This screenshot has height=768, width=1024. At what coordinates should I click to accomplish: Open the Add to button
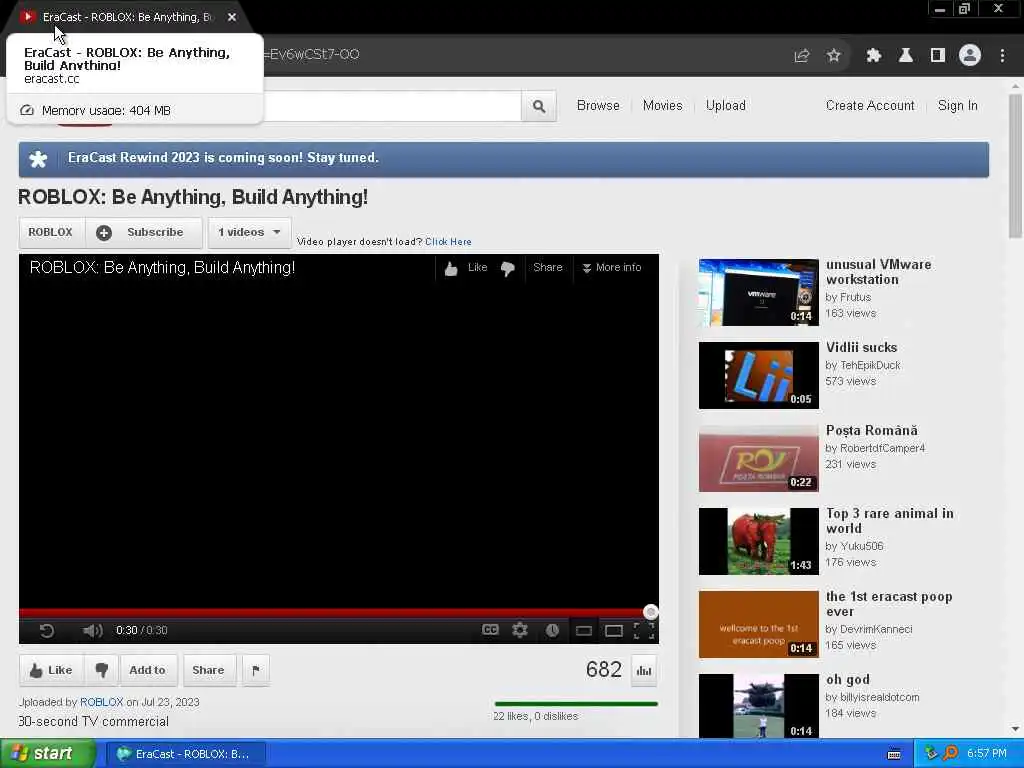[x=148, y=670]
